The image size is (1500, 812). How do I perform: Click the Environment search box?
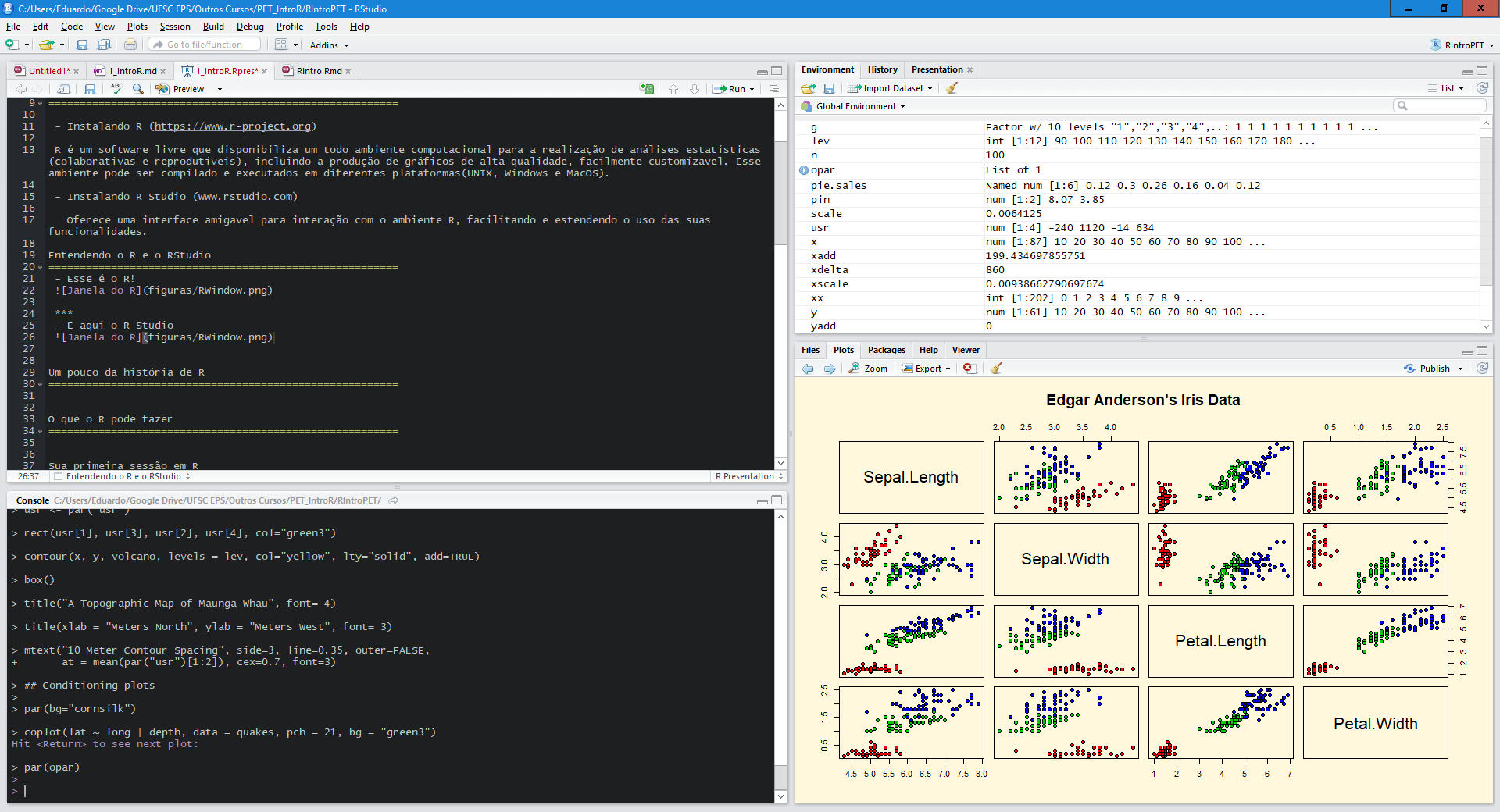(x=1440, y=105)
